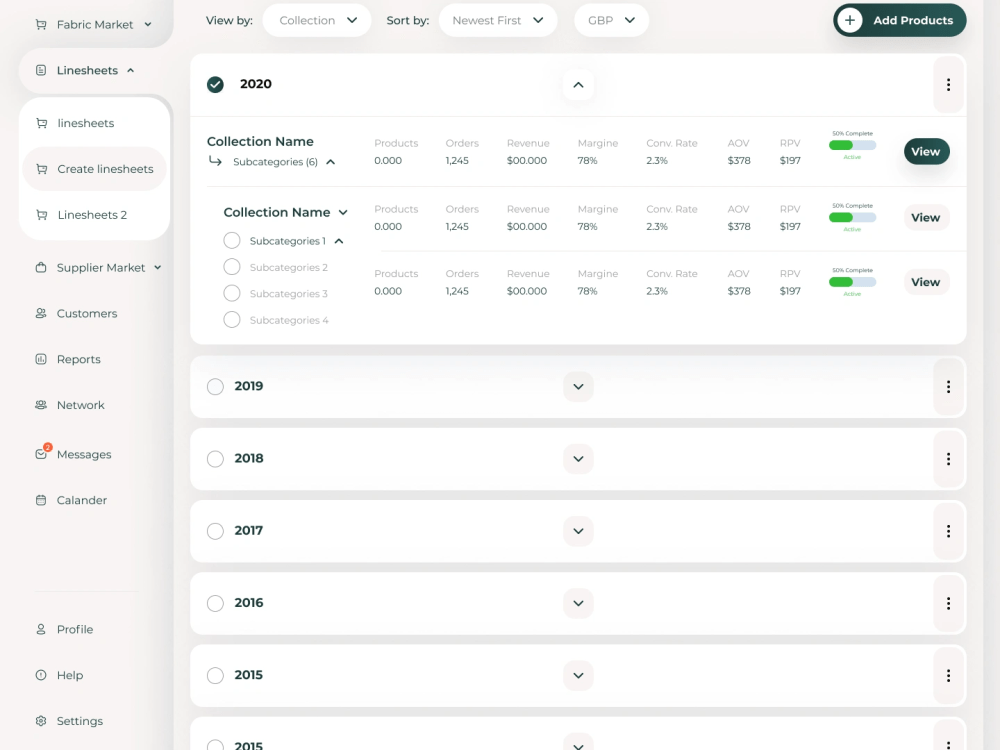Screen dimensions: 1000x750
Task: Open the three-dot menu for 2019
Action: coord(948,386)
